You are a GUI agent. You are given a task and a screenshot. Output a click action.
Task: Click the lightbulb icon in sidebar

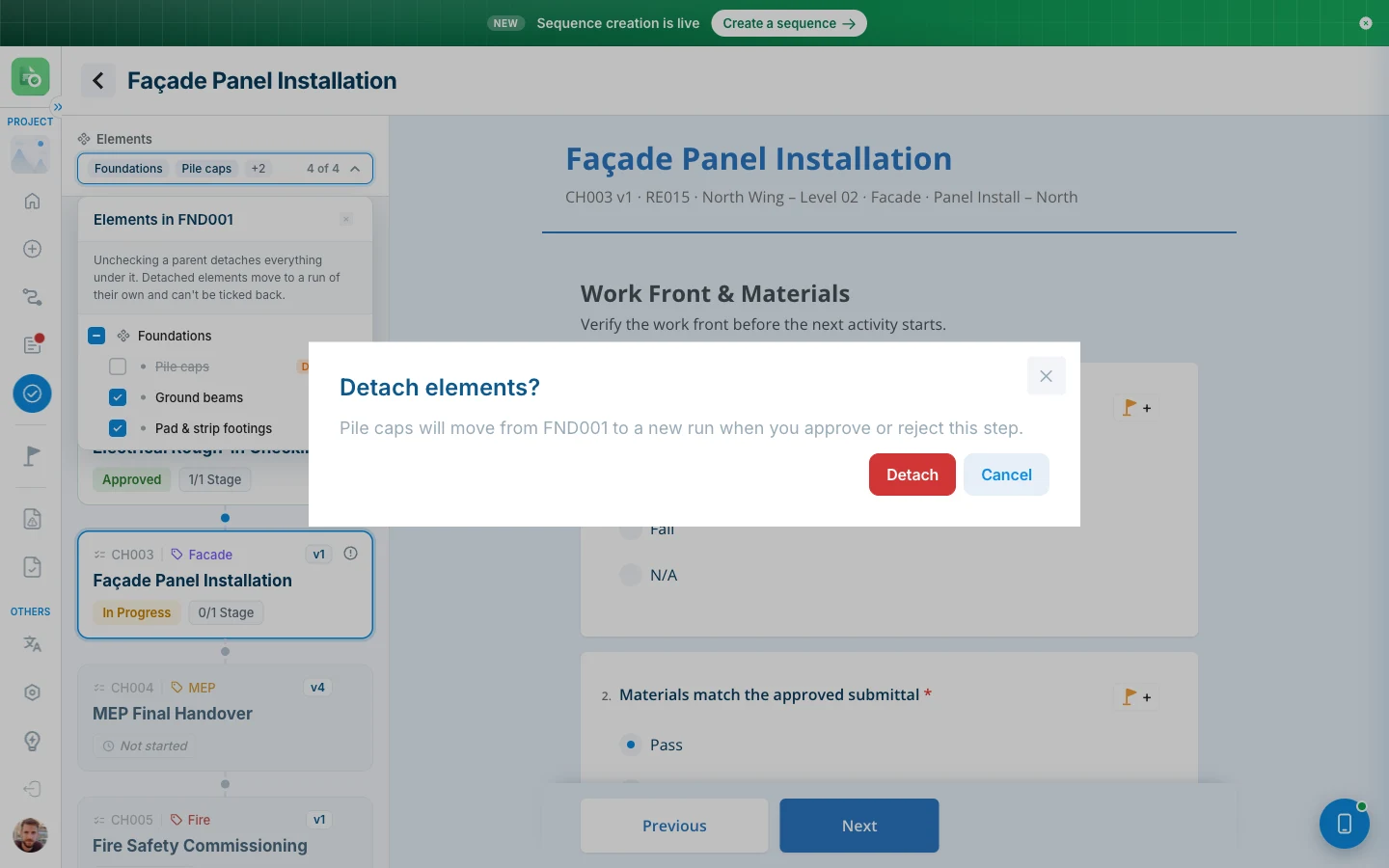coord(32,741)
